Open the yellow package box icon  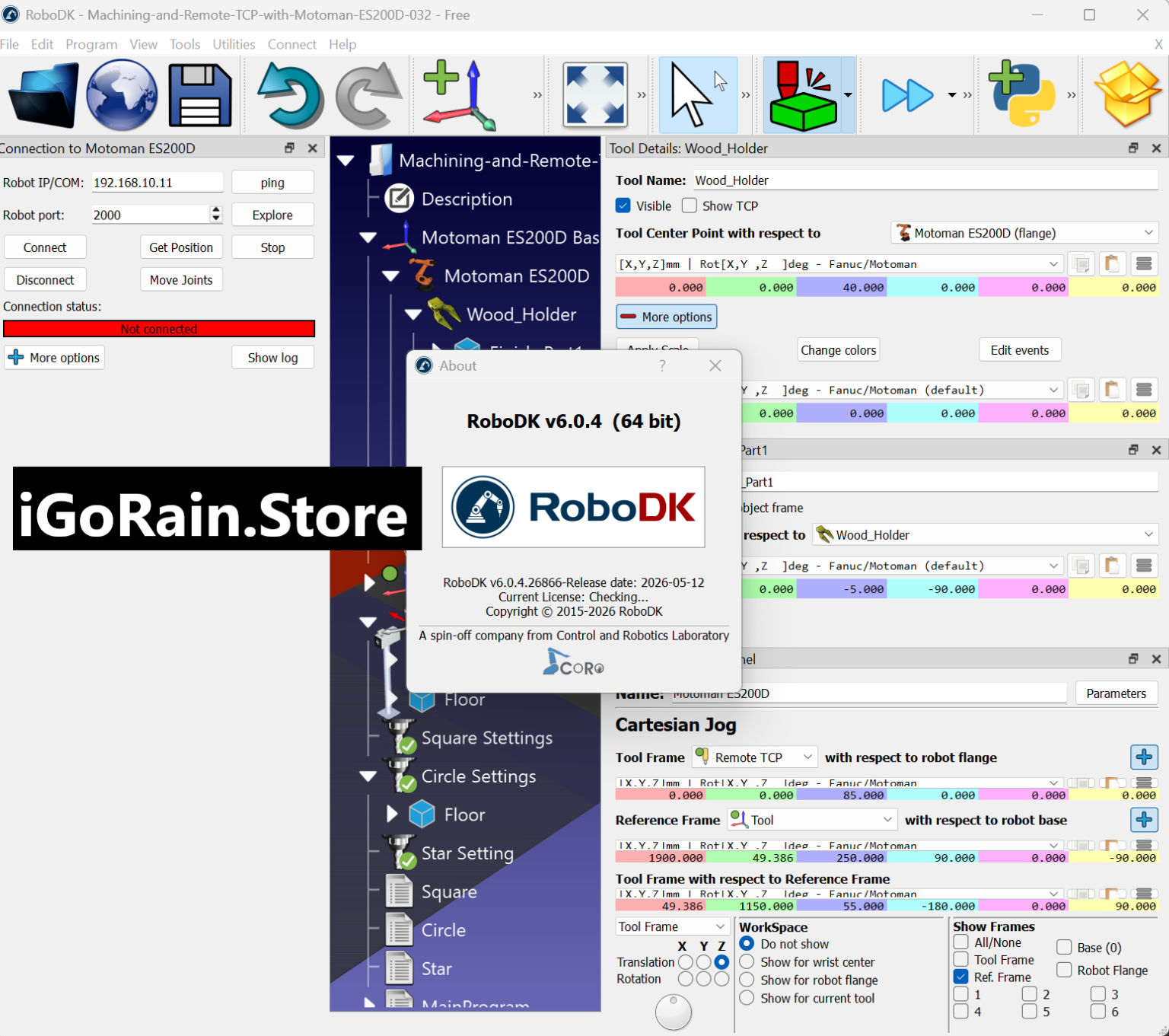(1128, 95)
